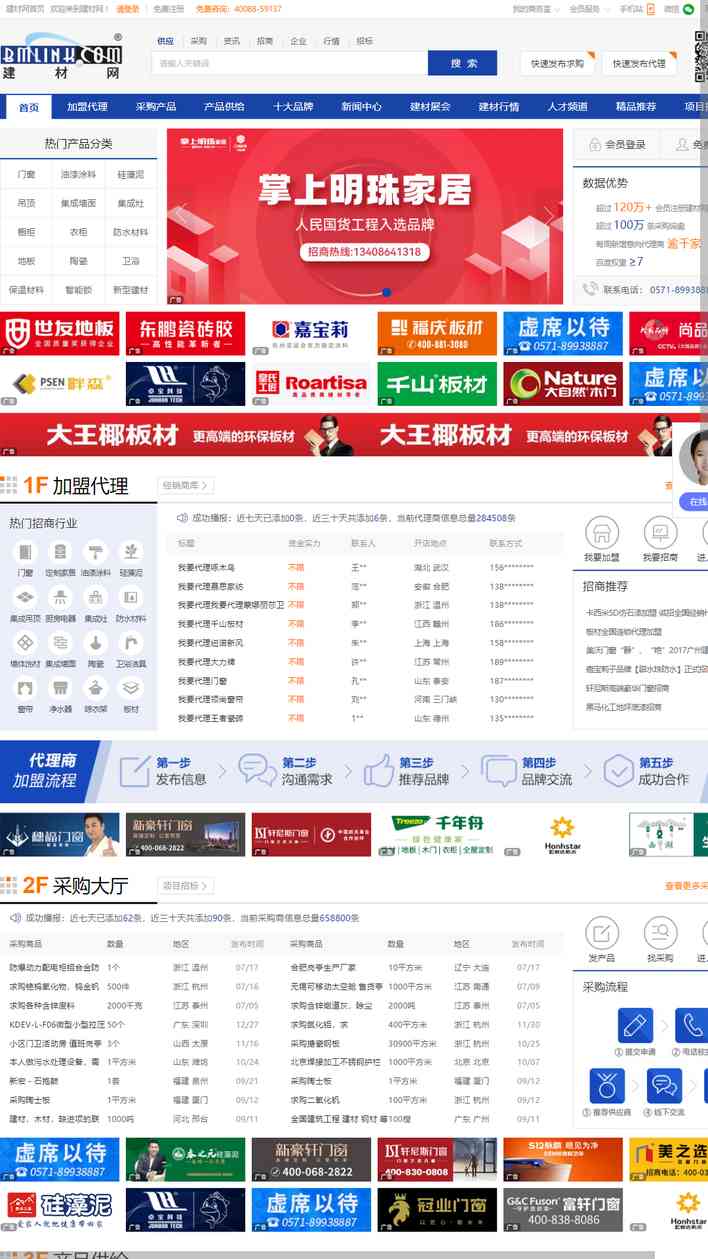Click 吊顶 in hot product categories

(26, 203)
